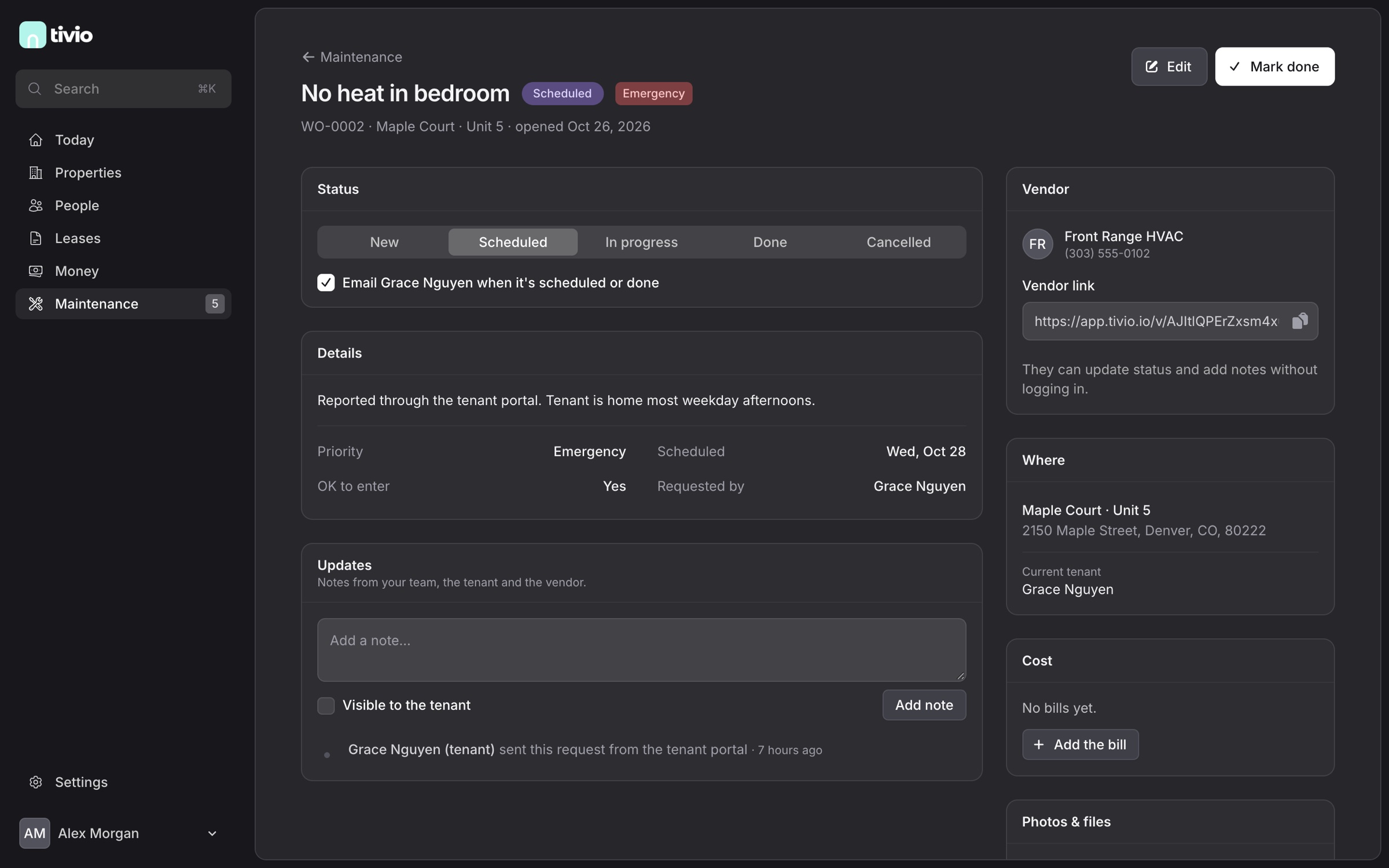Navigate to Money section
The height and width of the screenshot is (868, 1389).
click(x=123, y=271)
